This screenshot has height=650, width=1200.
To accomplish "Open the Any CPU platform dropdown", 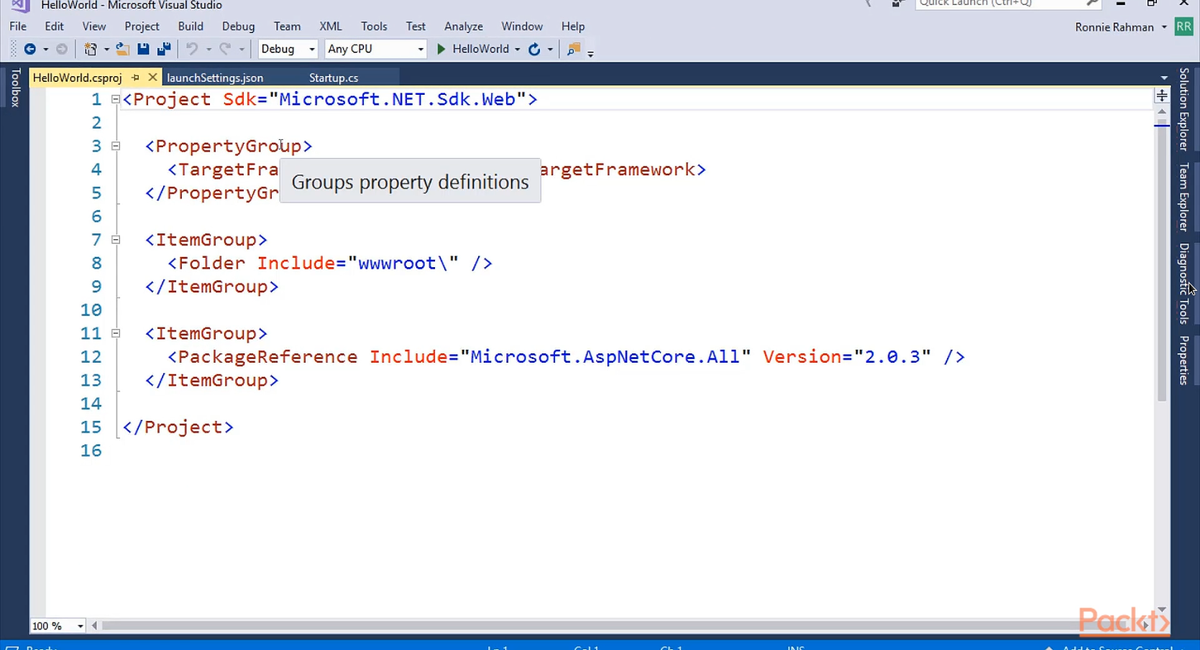I will click(375, 49).
